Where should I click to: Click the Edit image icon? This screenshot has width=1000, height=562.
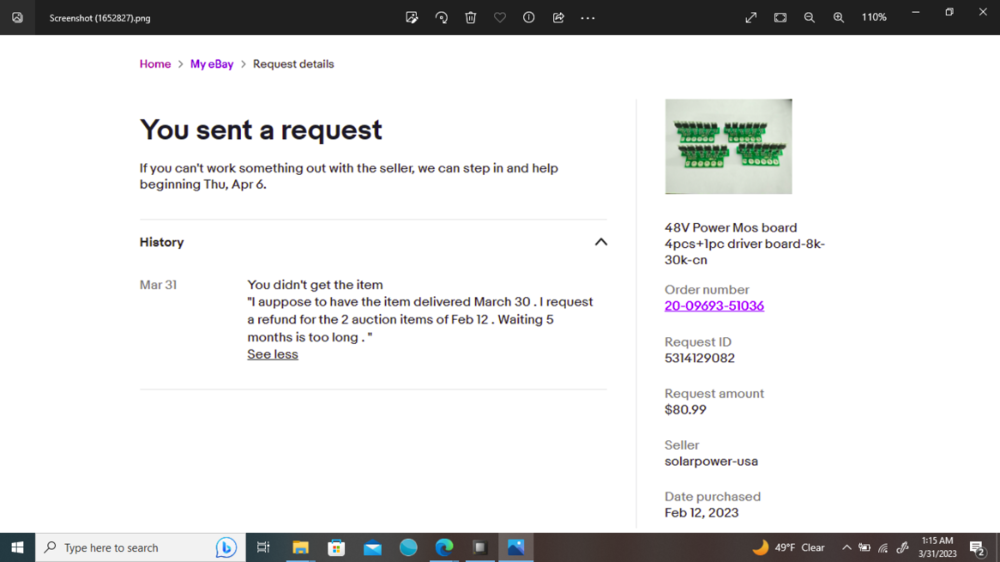click(412, 18)
